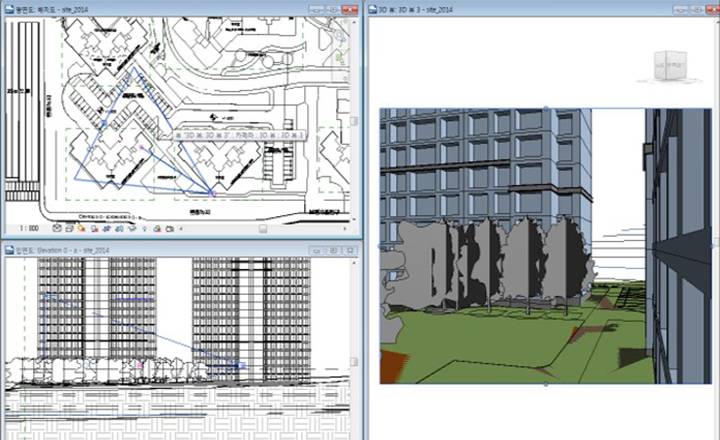
Task: Open the Detail Level menu in plan view
Action: coord(57,228)
